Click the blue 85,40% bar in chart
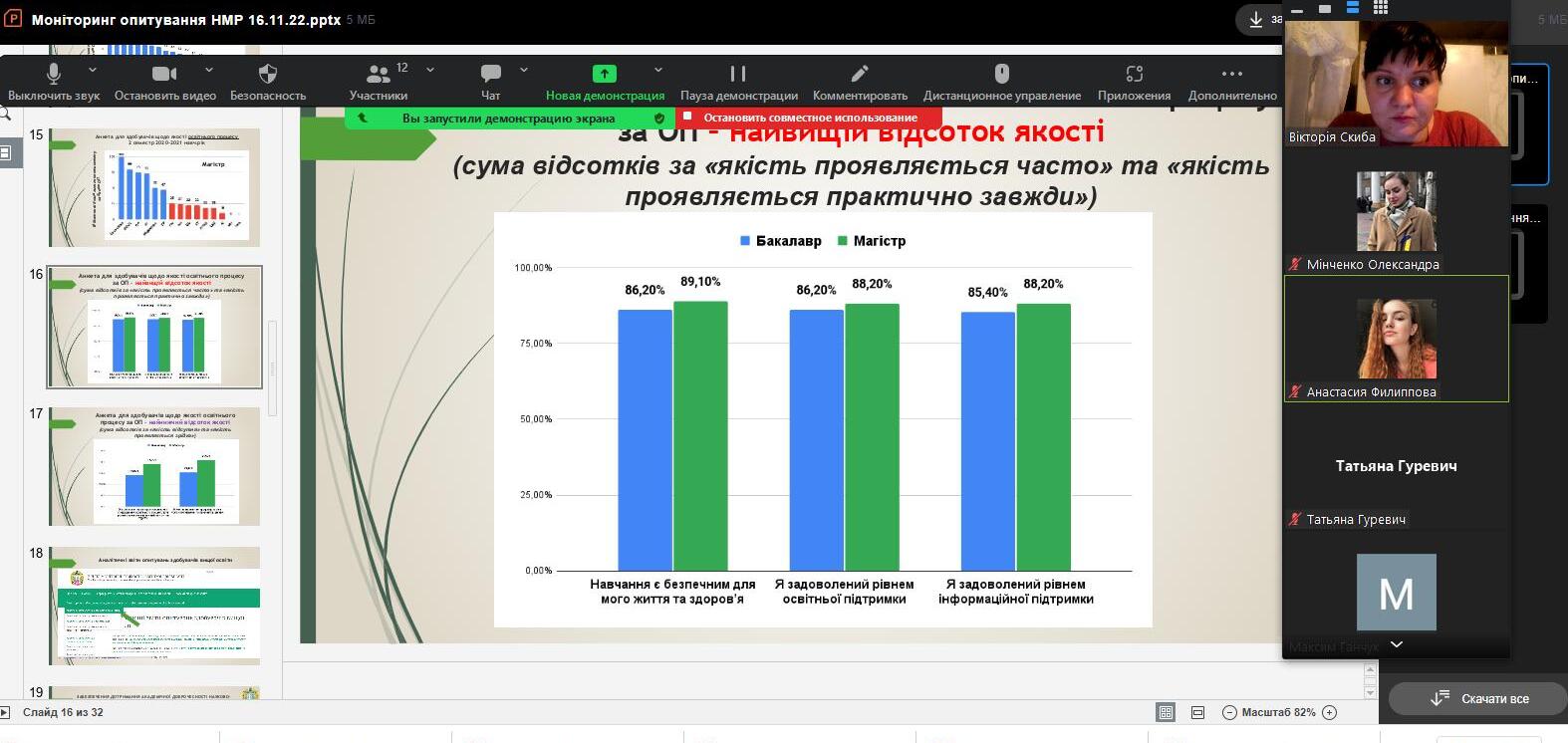This screenshot has width=1568, height=743. pos(988,441)
